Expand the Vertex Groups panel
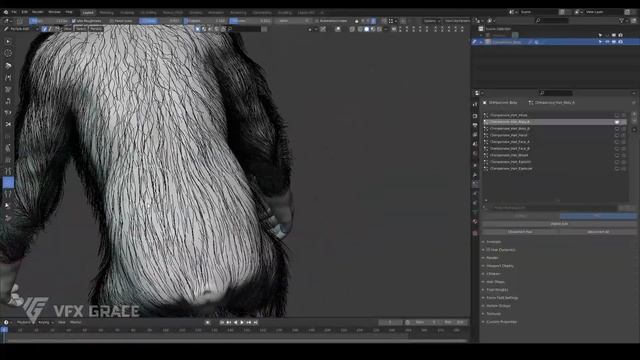Screen dimensions: 640x360 pos(498,306)
